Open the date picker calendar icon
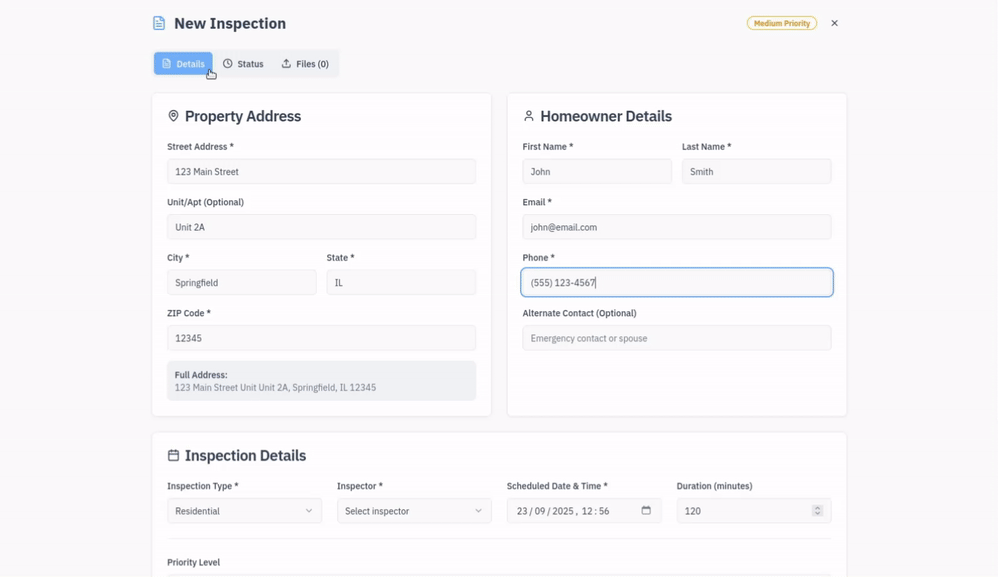998x577 pixels. [x=646, y=510]
